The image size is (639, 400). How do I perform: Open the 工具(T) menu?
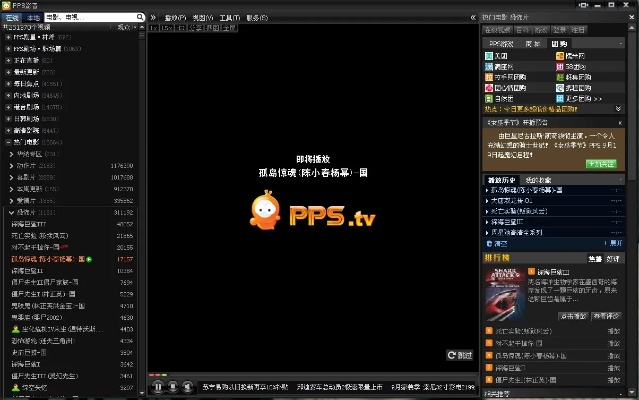click(x=229, y=18)
